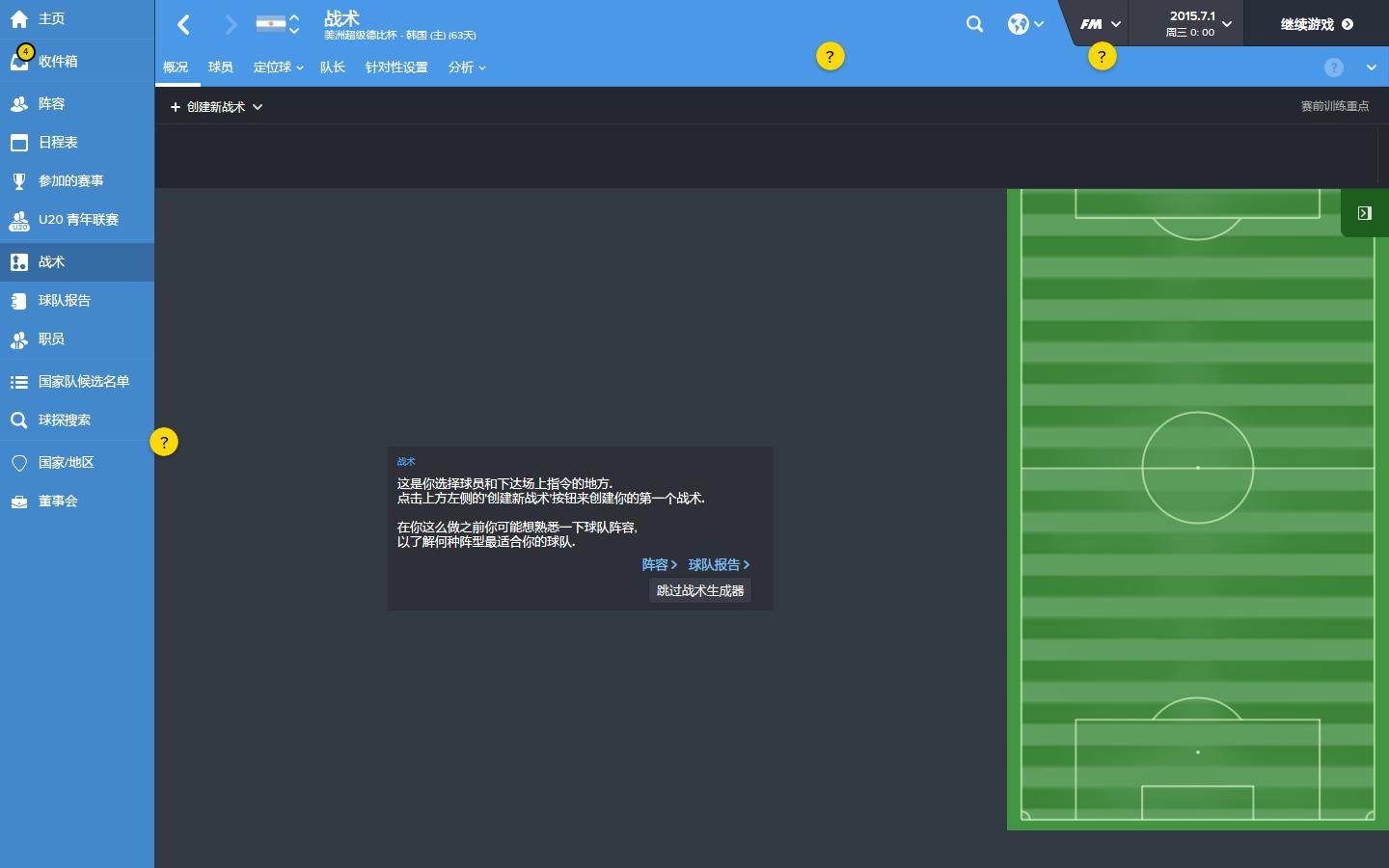Click the yellow help marker under FM menu

[x=1102, y=56]
